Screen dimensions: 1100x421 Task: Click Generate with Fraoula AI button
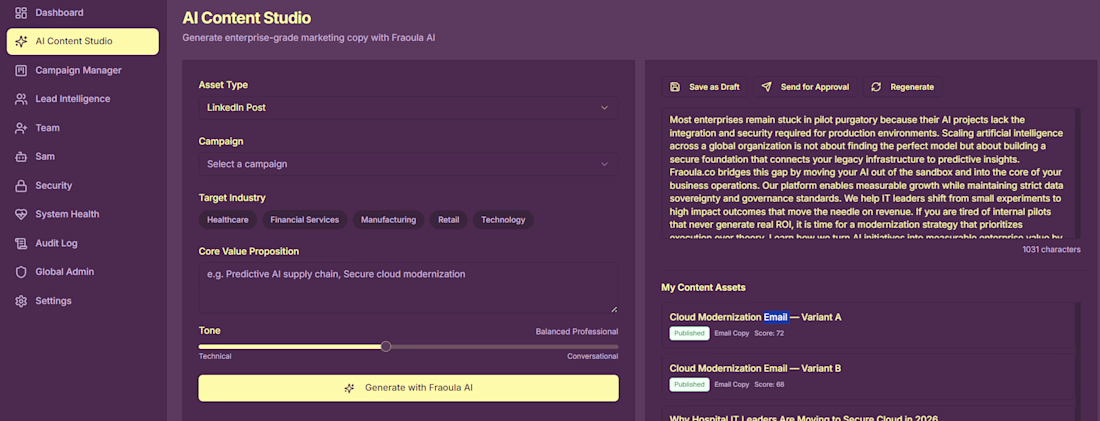pos(408,388)
